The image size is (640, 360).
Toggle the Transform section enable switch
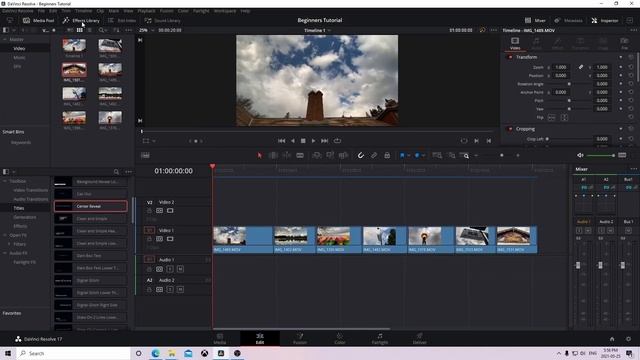(510, 57)
